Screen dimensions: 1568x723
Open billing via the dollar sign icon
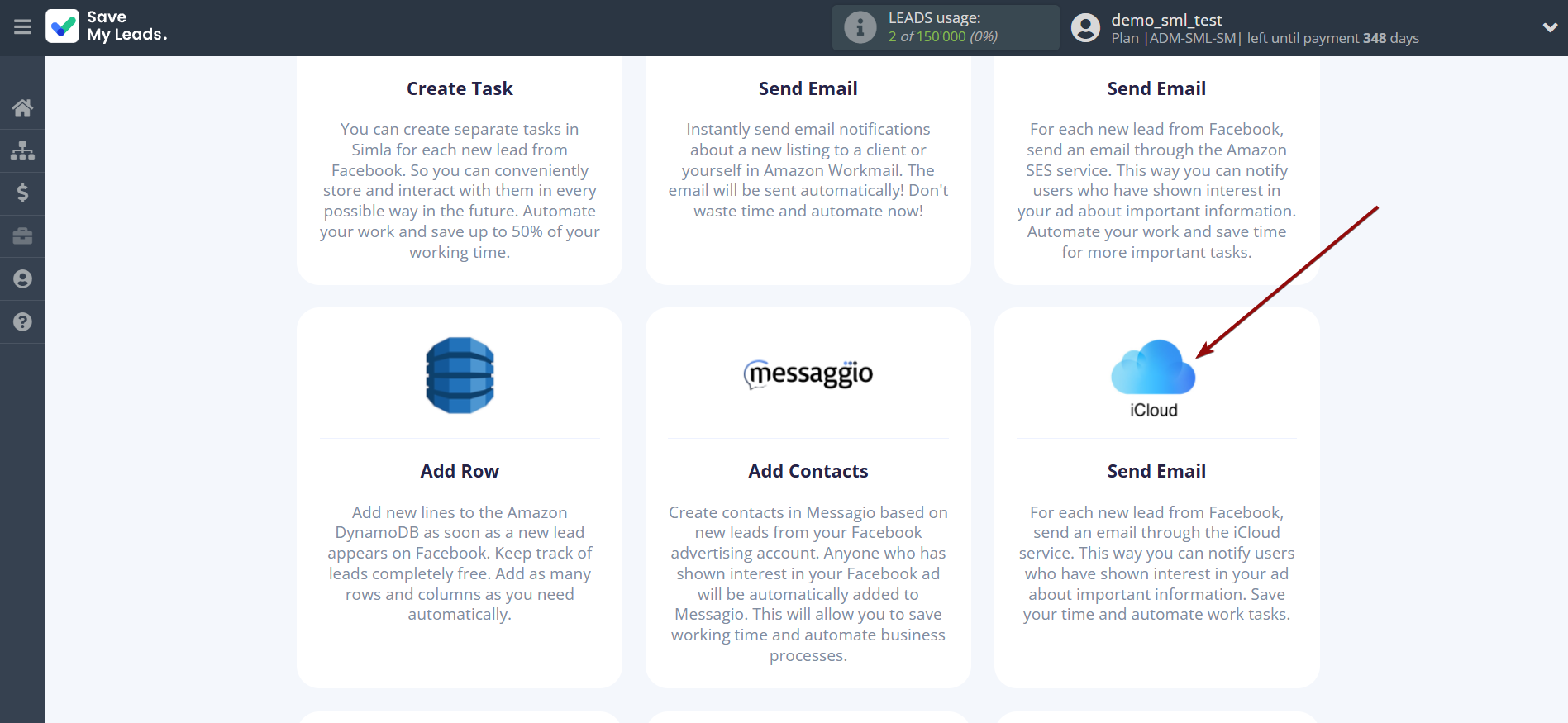pos(22,193)
